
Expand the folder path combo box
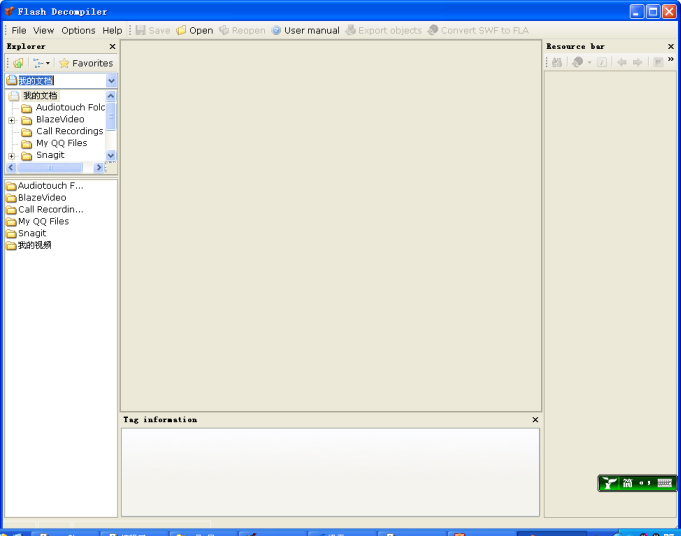(111, 80)
